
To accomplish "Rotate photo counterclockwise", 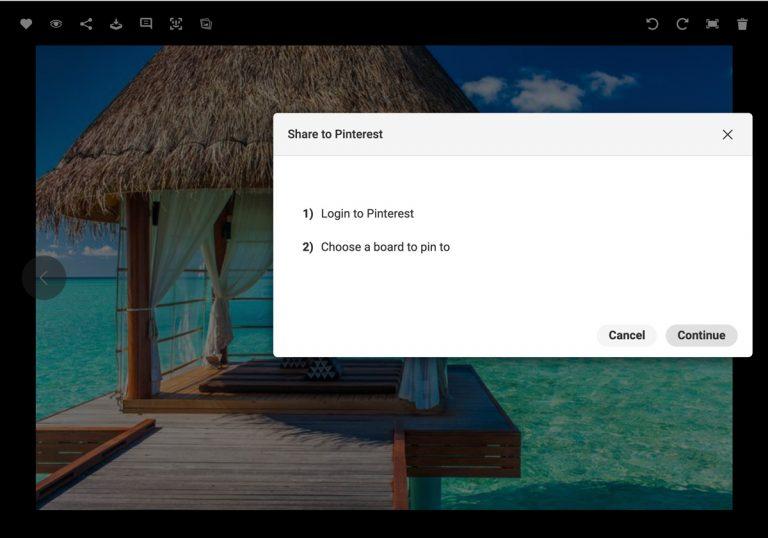I will point(652,24).
